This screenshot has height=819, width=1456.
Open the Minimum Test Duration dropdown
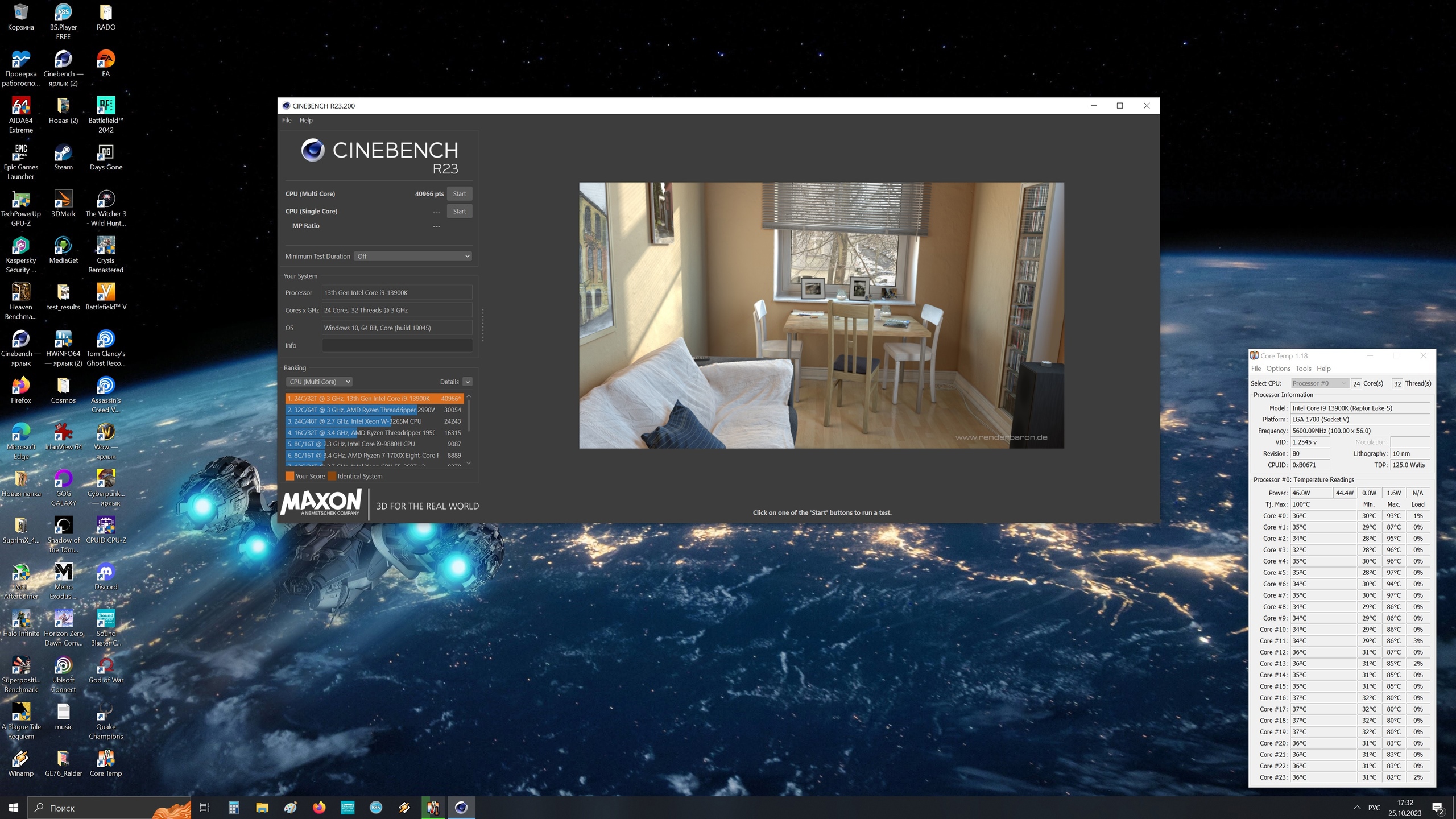413,257
